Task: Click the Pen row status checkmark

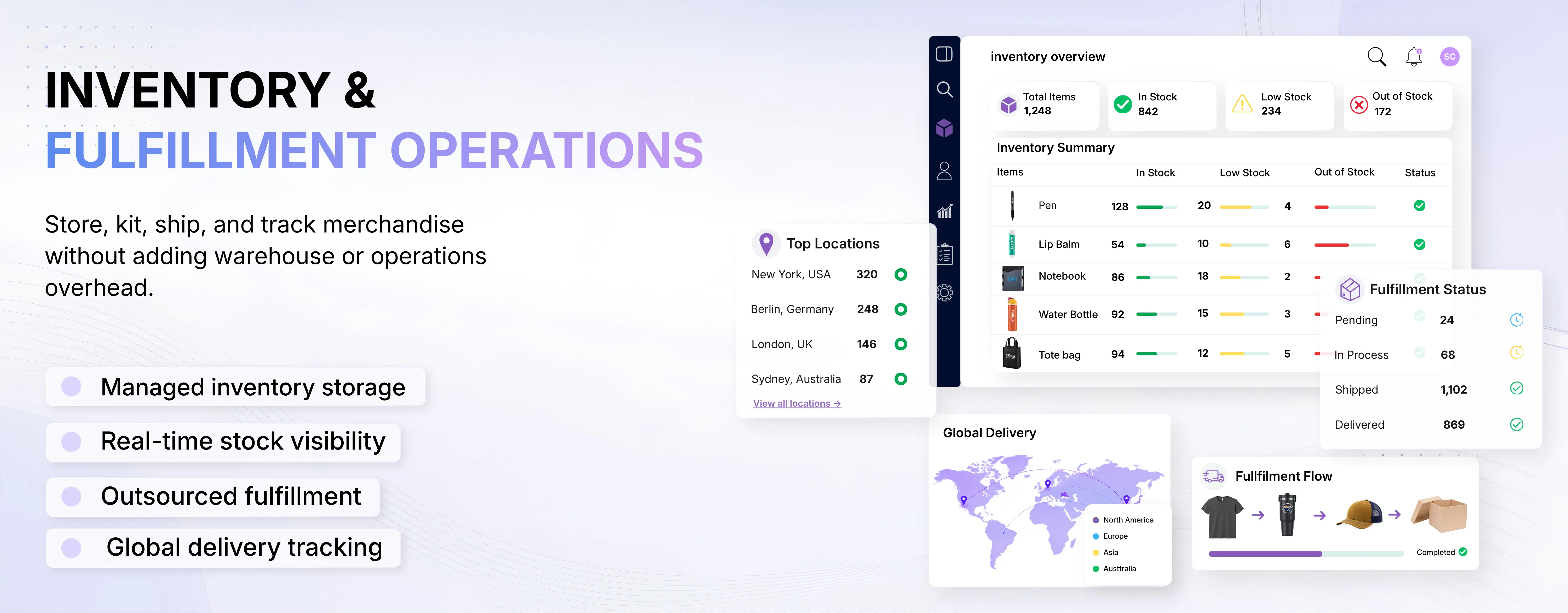Action: tap(1420, 205)
